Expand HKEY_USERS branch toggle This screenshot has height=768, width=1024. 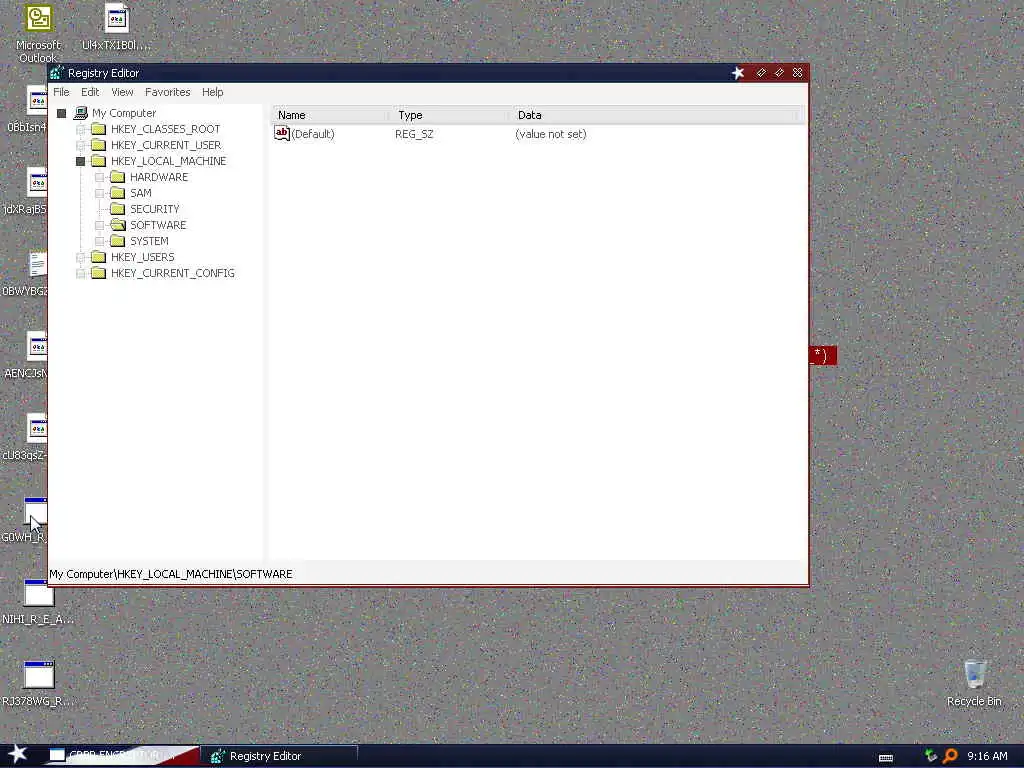point(80,257)
